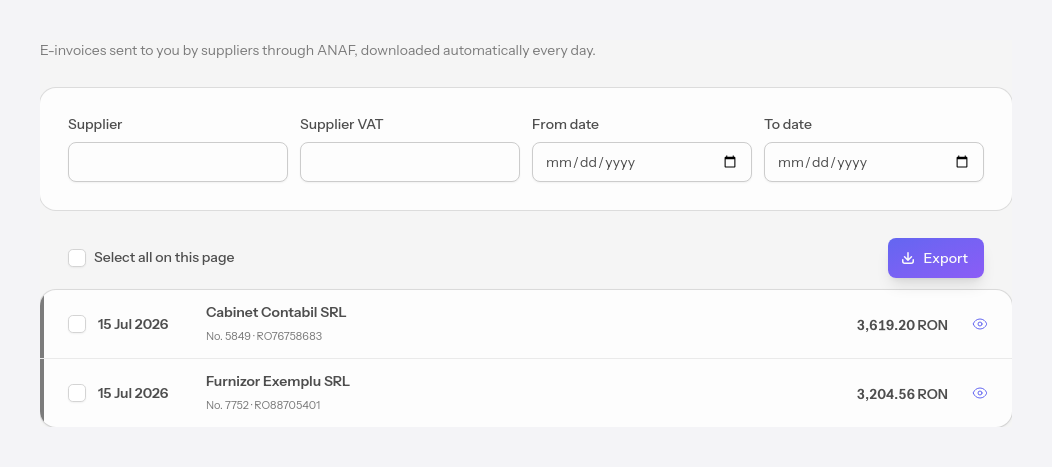Image resolution: width=1052 pixels, height=467 pixels.
Task: Check the Cabinet Contabil SRL invoice row
Action: tap(77, 324)
